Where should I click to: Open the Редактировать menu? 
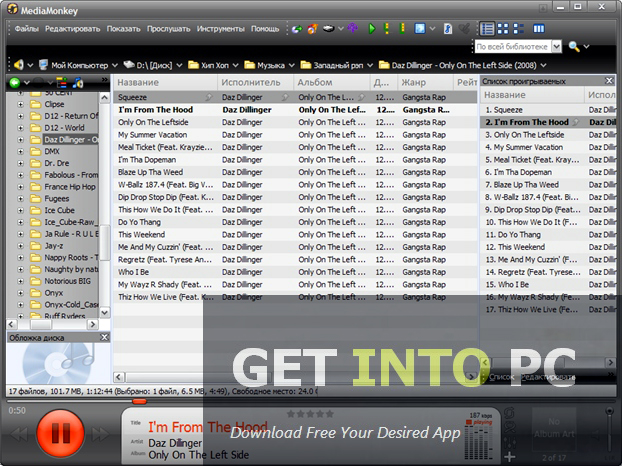(x=73, y=29)
